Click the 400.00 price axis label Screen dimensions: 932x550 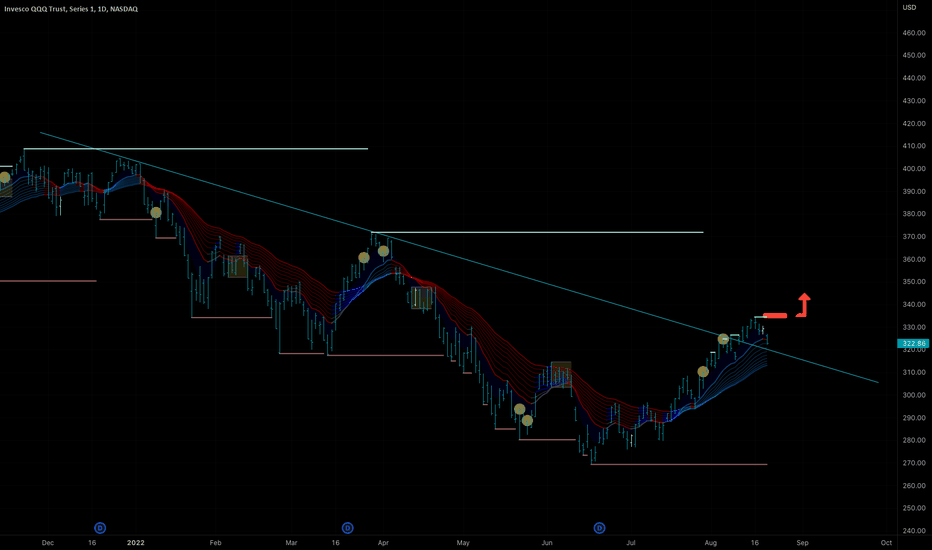pos(914,169)
